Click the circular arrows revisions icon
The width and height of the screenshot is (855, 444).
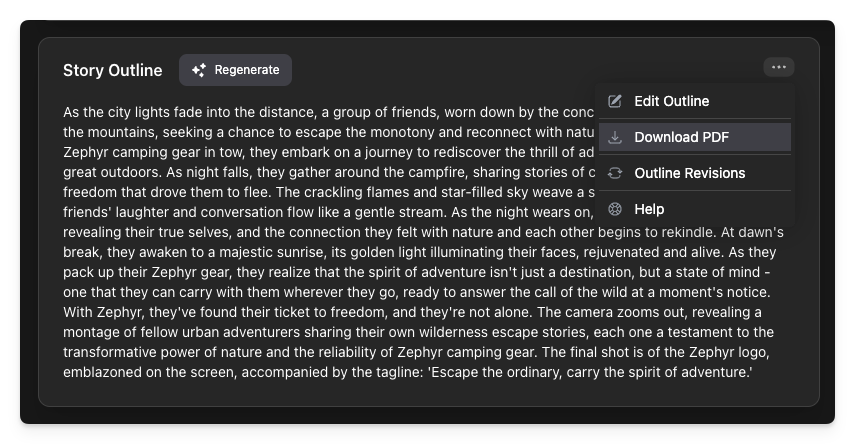615,173
